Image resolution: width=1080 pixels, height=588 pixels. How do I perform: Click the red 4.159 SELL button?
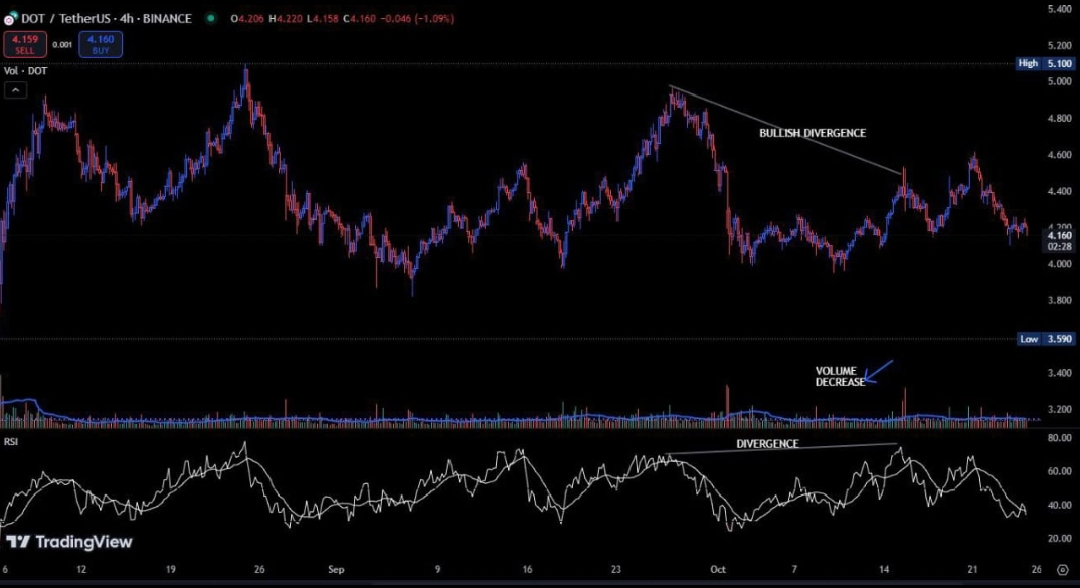click(25, 44)
